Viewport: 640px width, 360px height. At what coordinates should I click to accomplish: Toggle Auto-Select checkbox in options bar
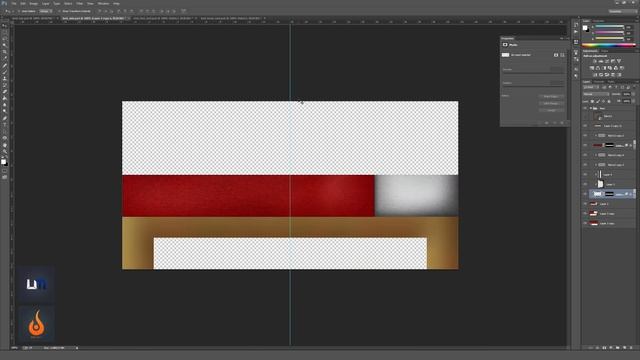point(19,11)
